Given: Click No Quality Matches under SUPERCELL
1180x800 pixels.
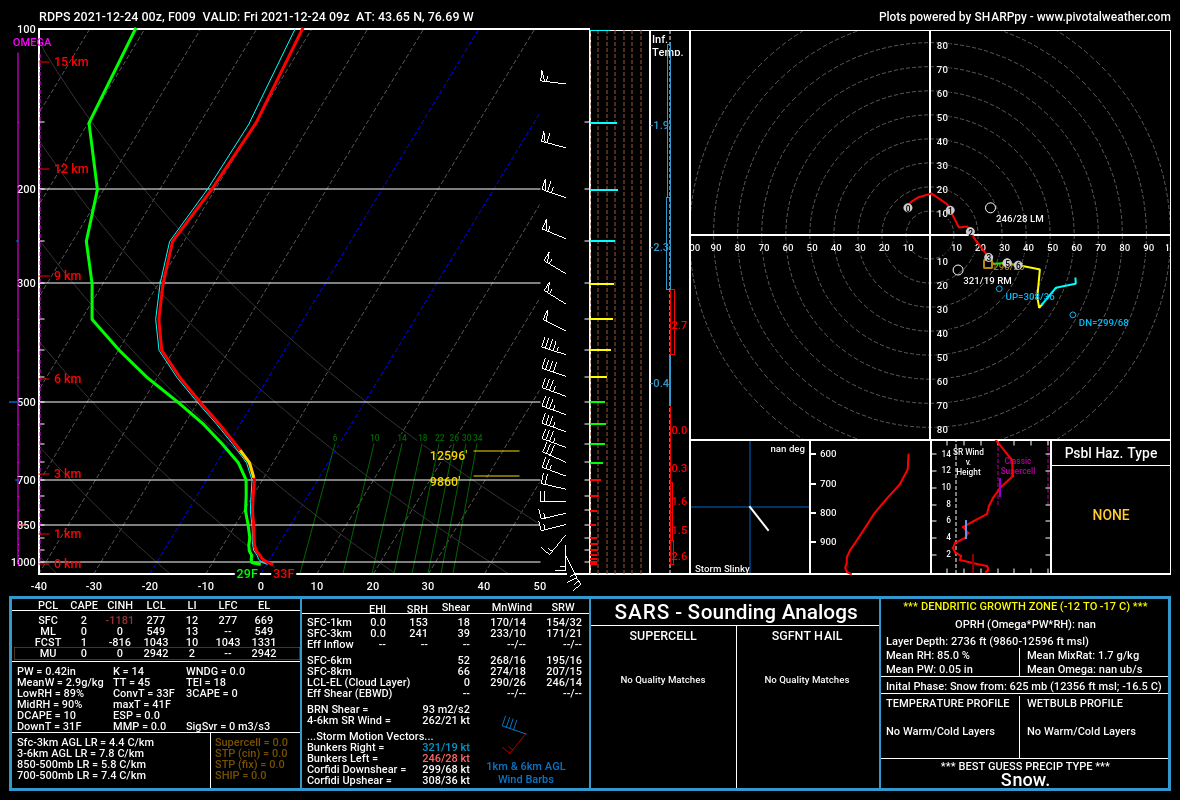Looking at the screenshot, I should pos(663,680).
